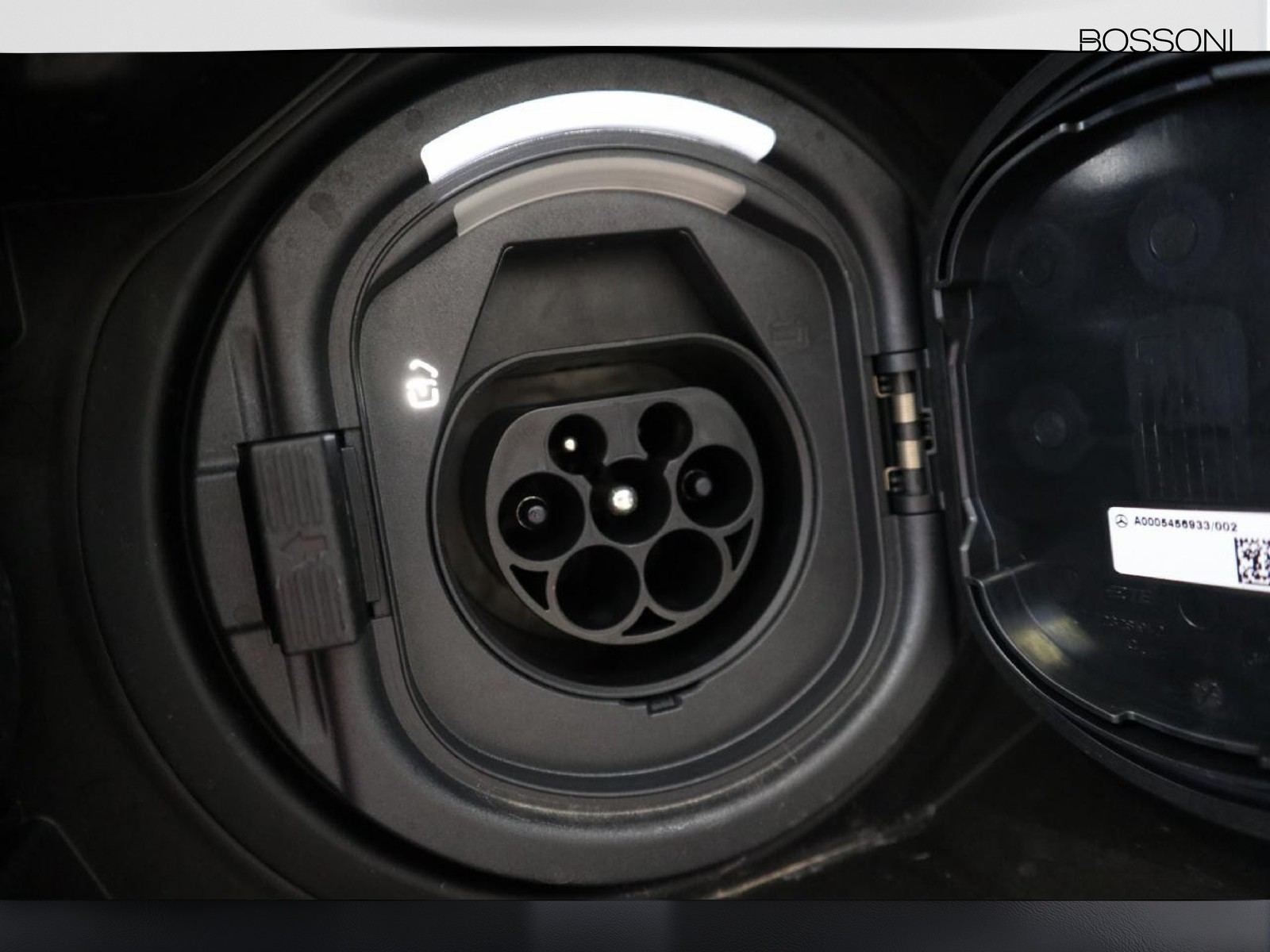Click the BOSSONI logo in top corner
This screenshot has width=1270, height=952.
tap(1156, 40)
